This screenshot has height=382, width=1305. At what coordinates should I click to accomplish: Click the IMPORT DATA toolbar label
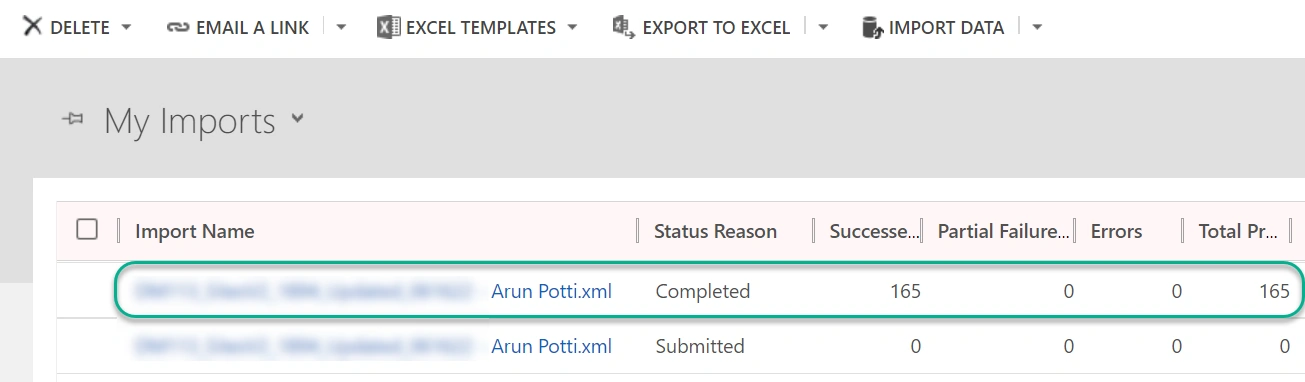(946, 28)
